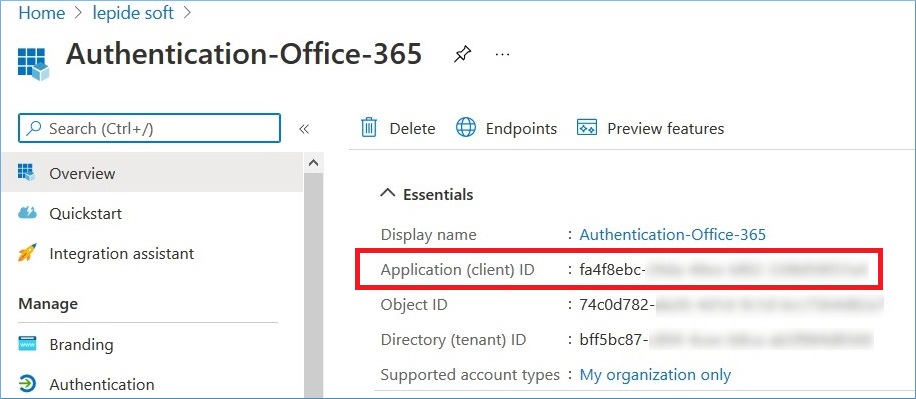Screen dimensions: 916x399
Task: Open the more options ellipsis menu
Action: coord(502,54)
